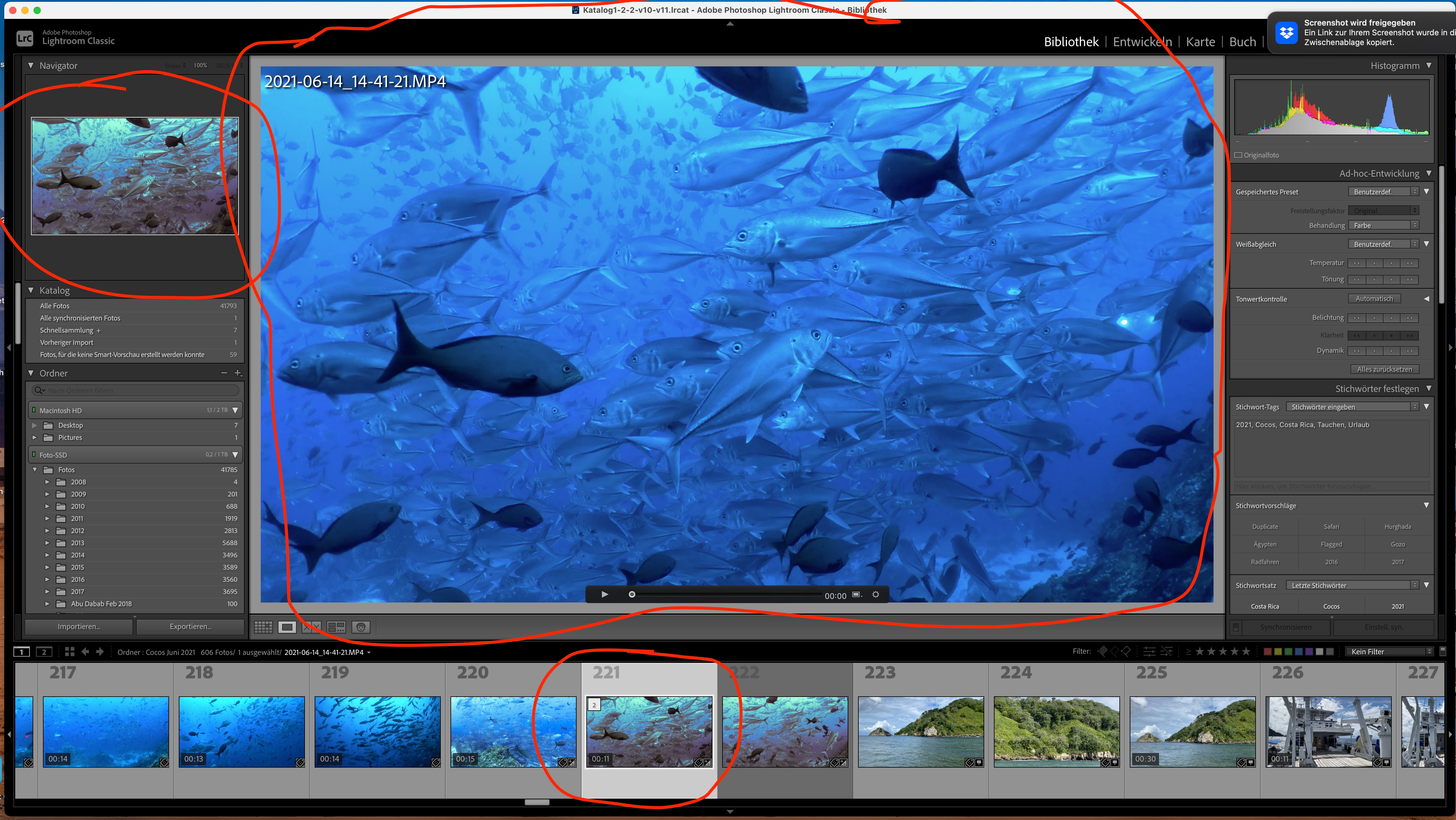Image resolution: width=1456 pixels, height=820 pixels.
Task: Open people/face view icon
Action: pyautogui.click(x=361, y=627)
